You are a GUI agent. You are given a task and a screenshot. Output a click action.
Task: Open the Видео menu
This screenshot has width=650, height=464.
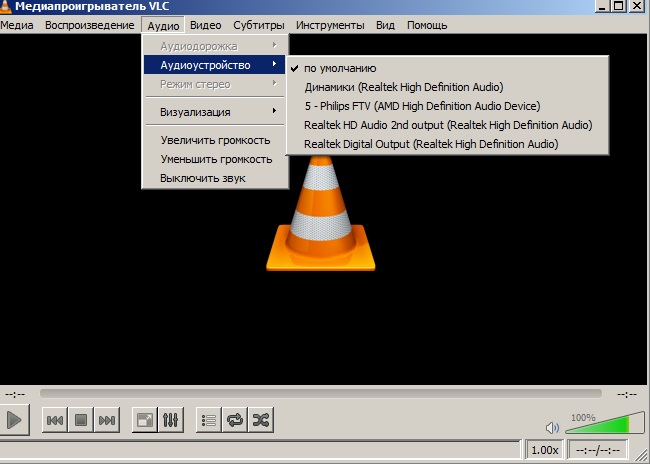pos(206,25)
